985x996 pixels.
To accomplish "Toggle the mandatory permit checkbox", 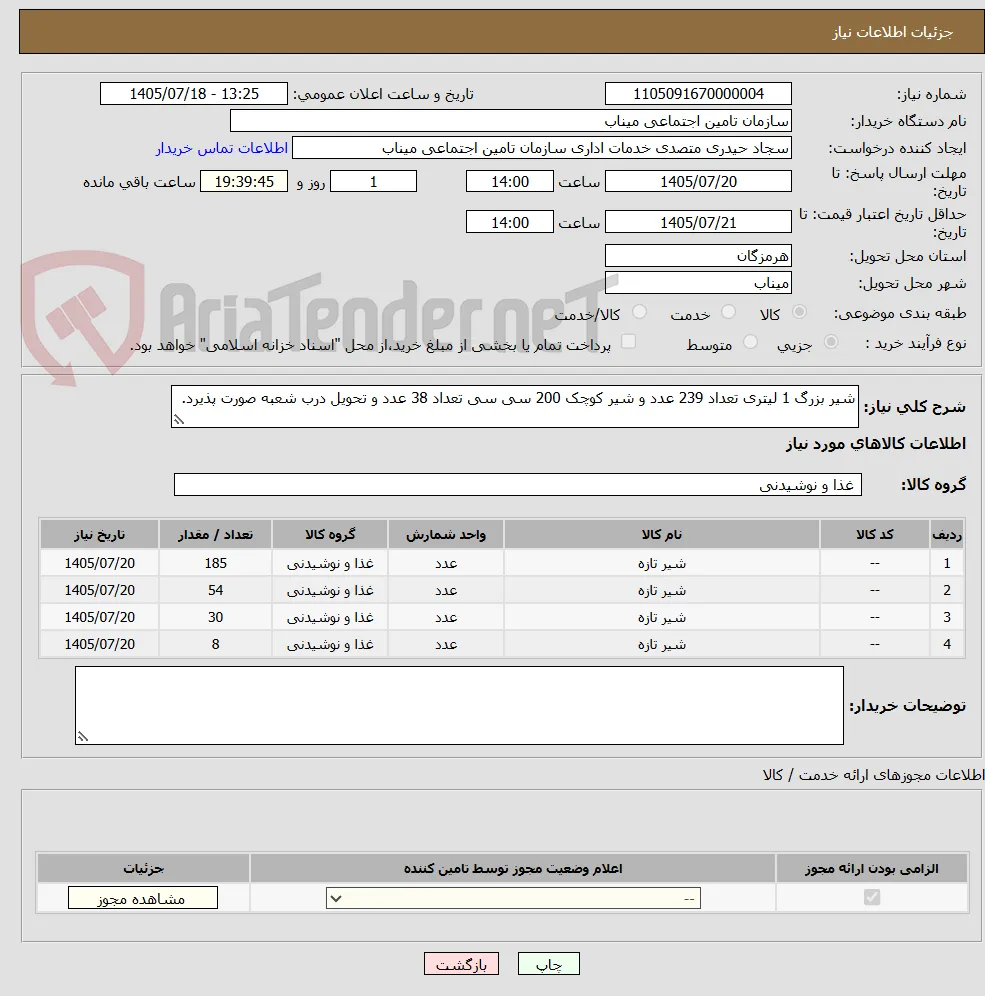I will [872, 897].
